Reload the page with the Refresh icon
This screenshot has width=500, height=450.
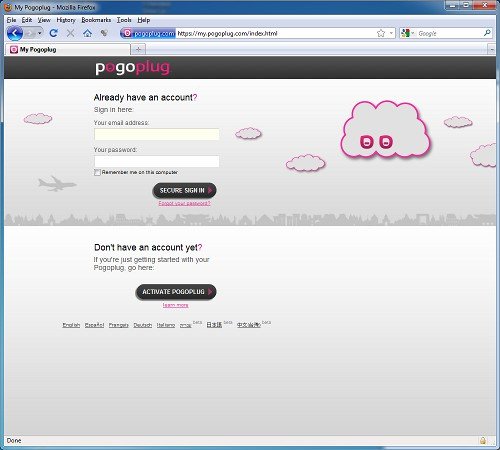[53, 33]
